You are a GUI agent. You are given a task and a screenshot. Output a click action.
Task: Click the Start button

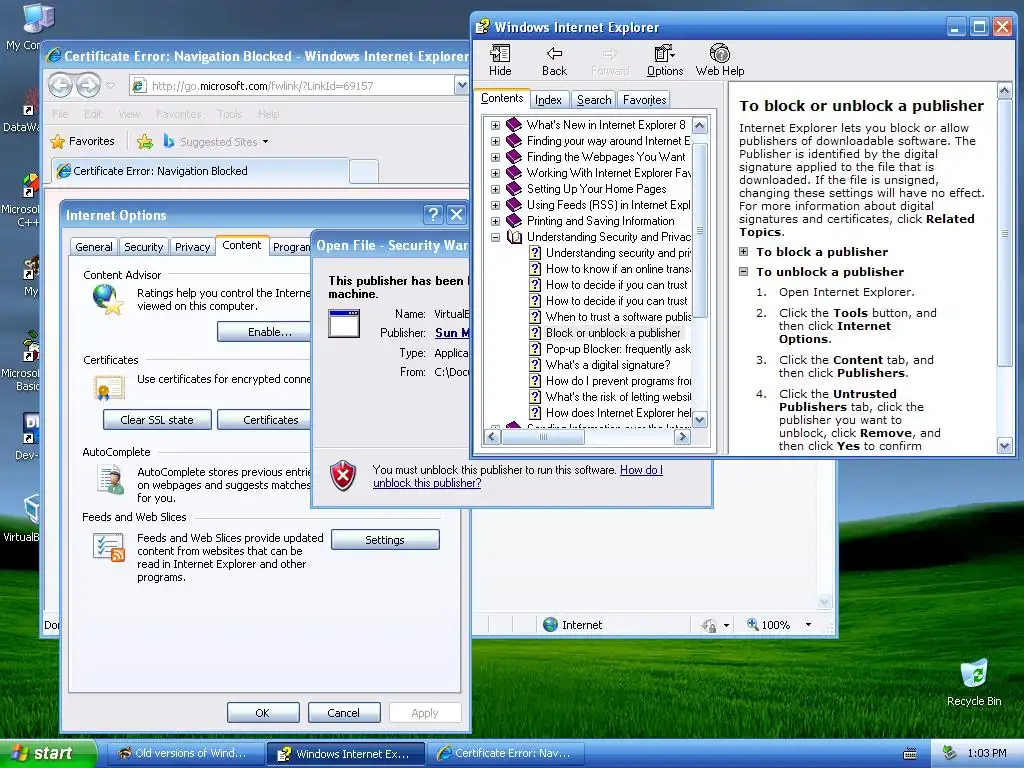[x=47, y=753]
